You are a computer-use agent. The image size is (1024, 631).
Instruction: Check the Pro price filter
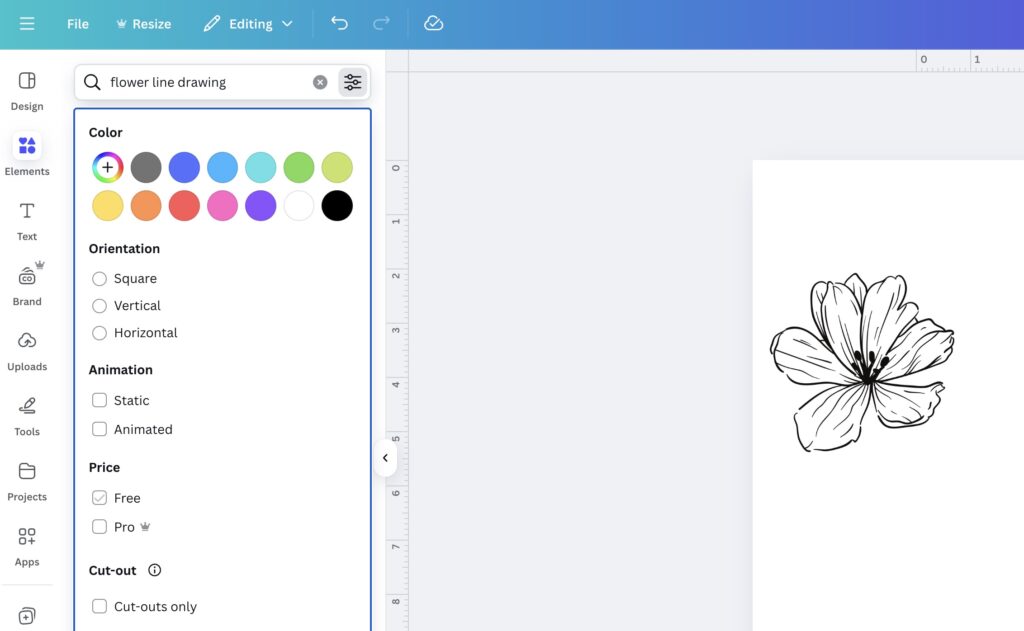pyautogui.click(x=99, y=526)
